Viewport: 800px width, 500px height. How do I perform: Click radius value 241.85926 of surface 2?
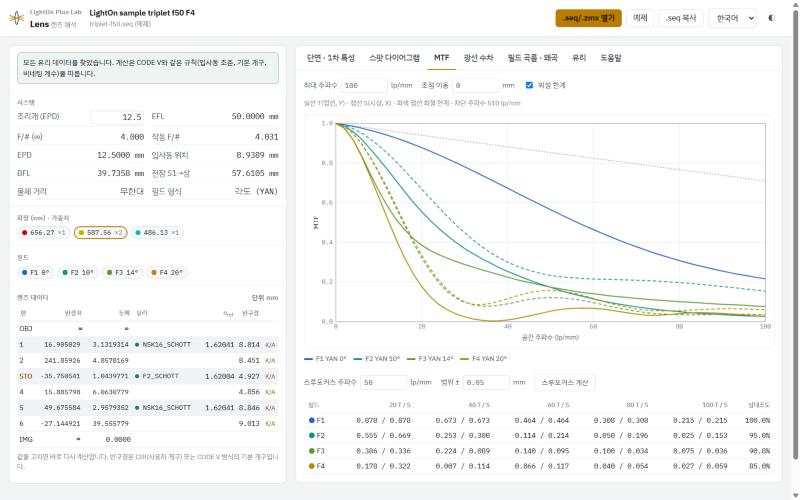[62, 360]
